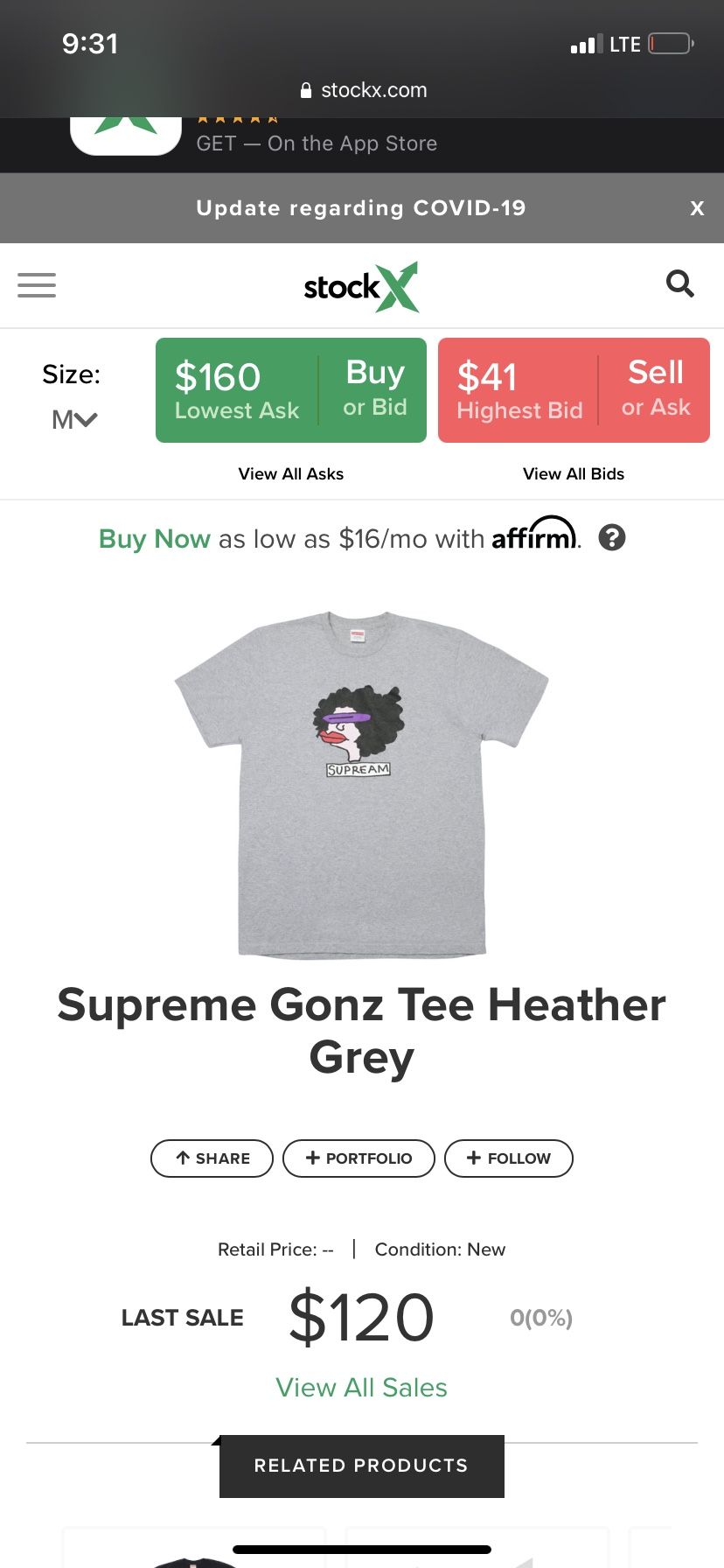Tap the StockX app store icon
This screenshot has width=724, height=1568.
point(126,136)
